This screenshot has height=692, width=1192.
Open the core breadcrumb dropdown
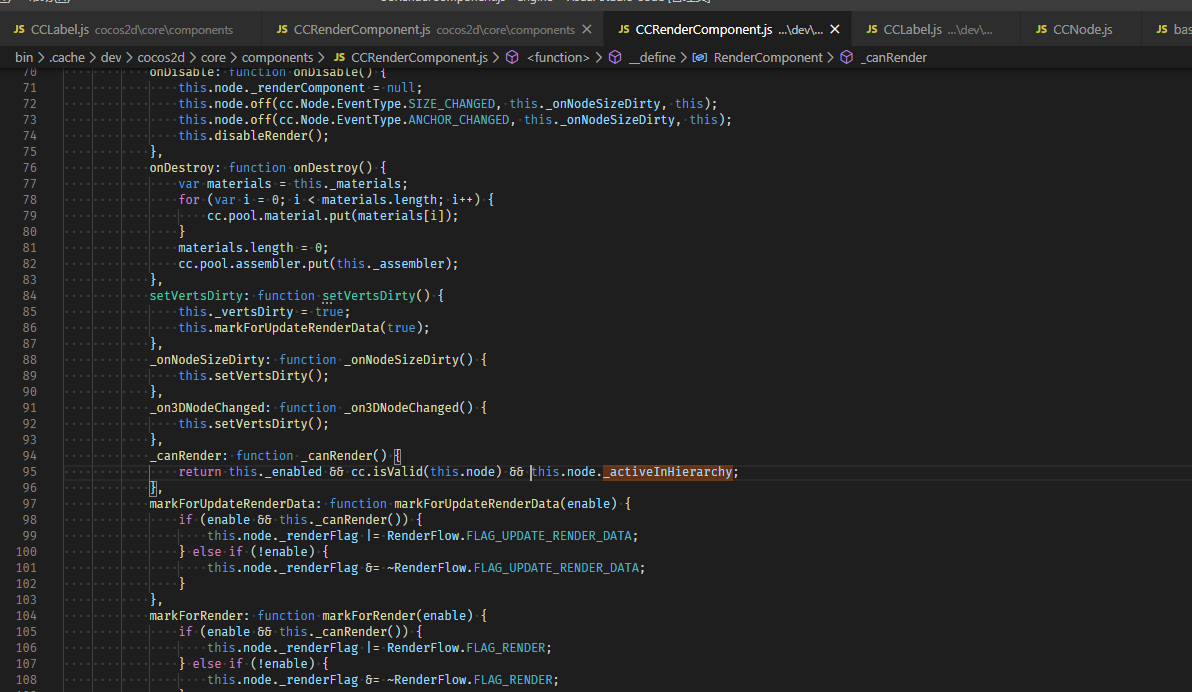coord(213,57)
